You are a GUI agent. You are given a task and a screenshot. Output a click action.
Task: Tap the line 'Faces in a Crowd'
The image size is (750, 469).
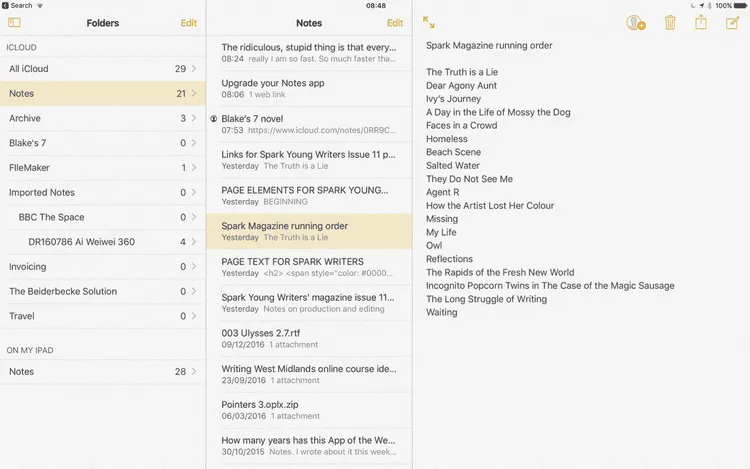click(x=462, y=125)
